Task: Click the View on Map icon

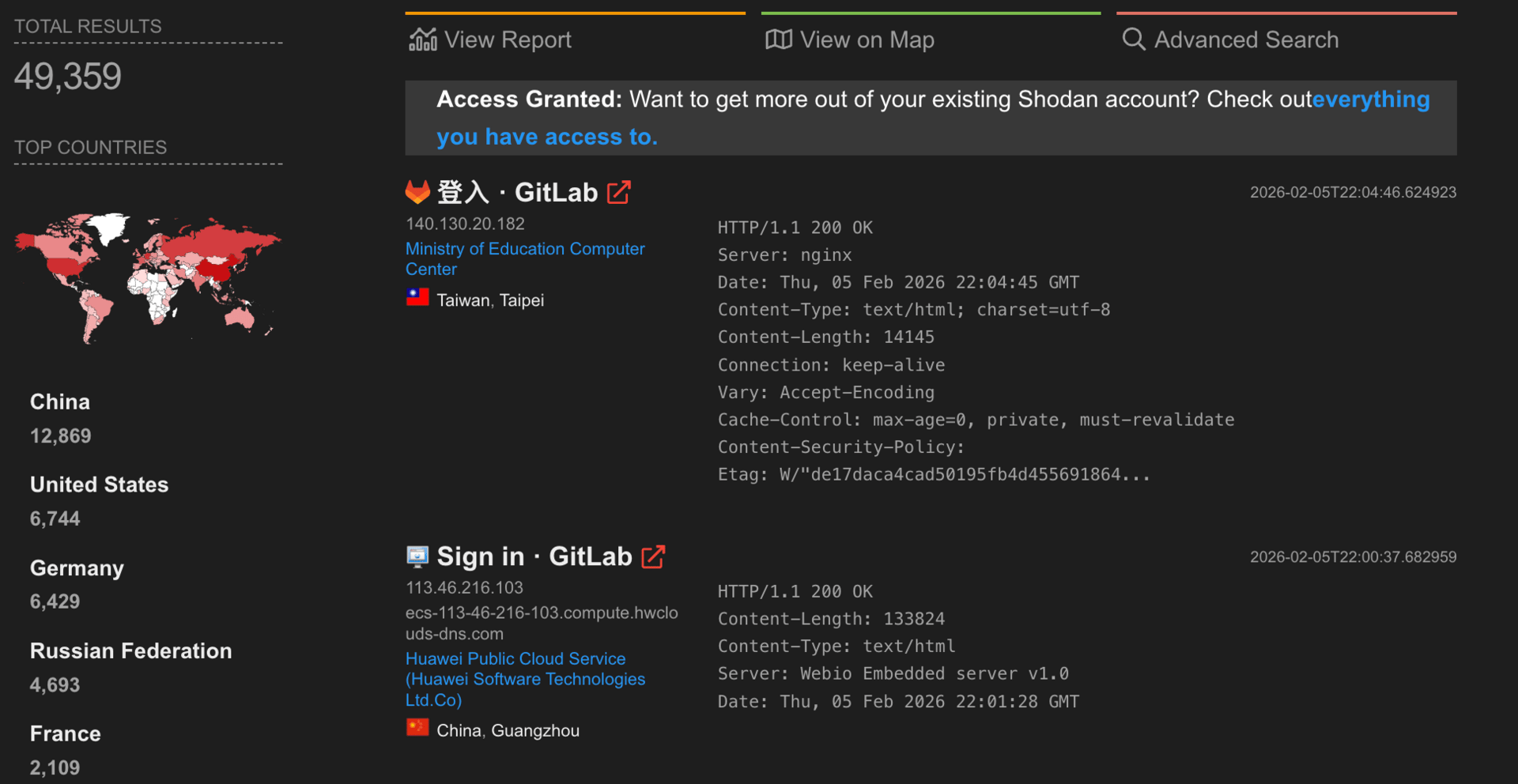Action: (778, 40)
